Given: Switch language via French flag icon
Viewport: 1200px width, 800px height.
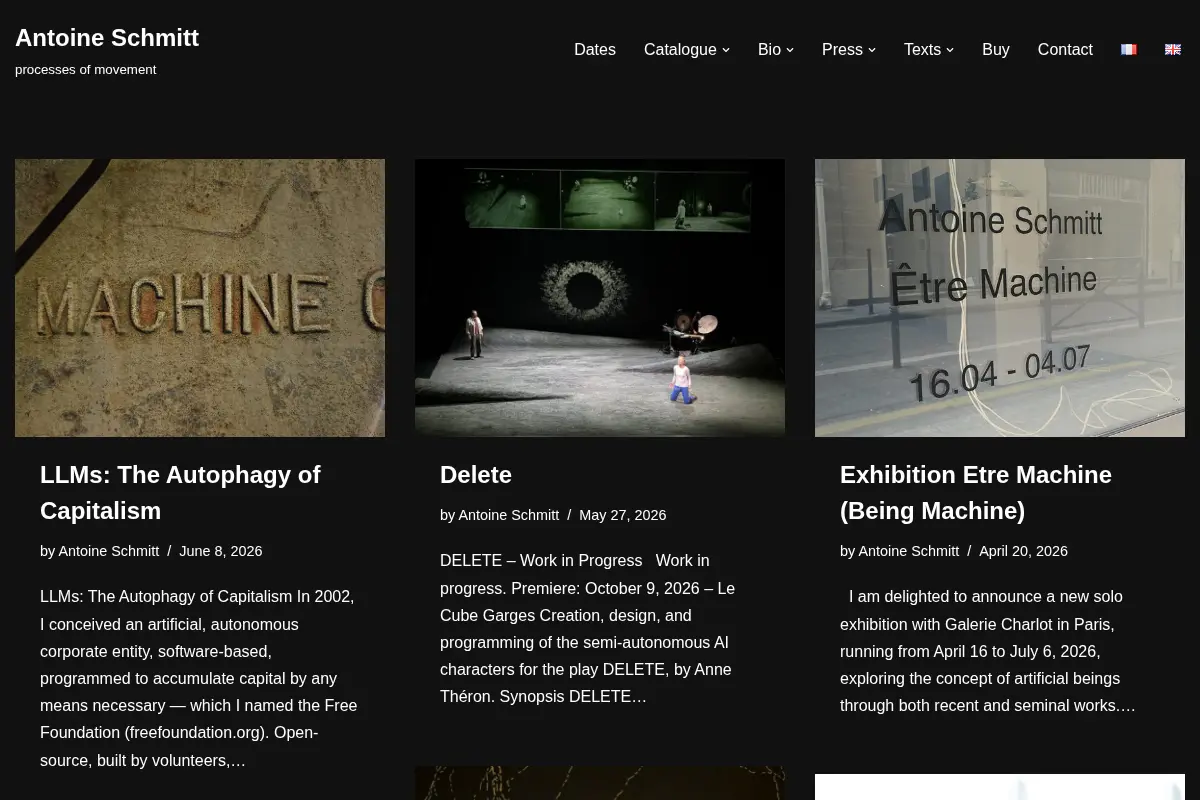Looking at the screenshot, I should click(1129, 49).
